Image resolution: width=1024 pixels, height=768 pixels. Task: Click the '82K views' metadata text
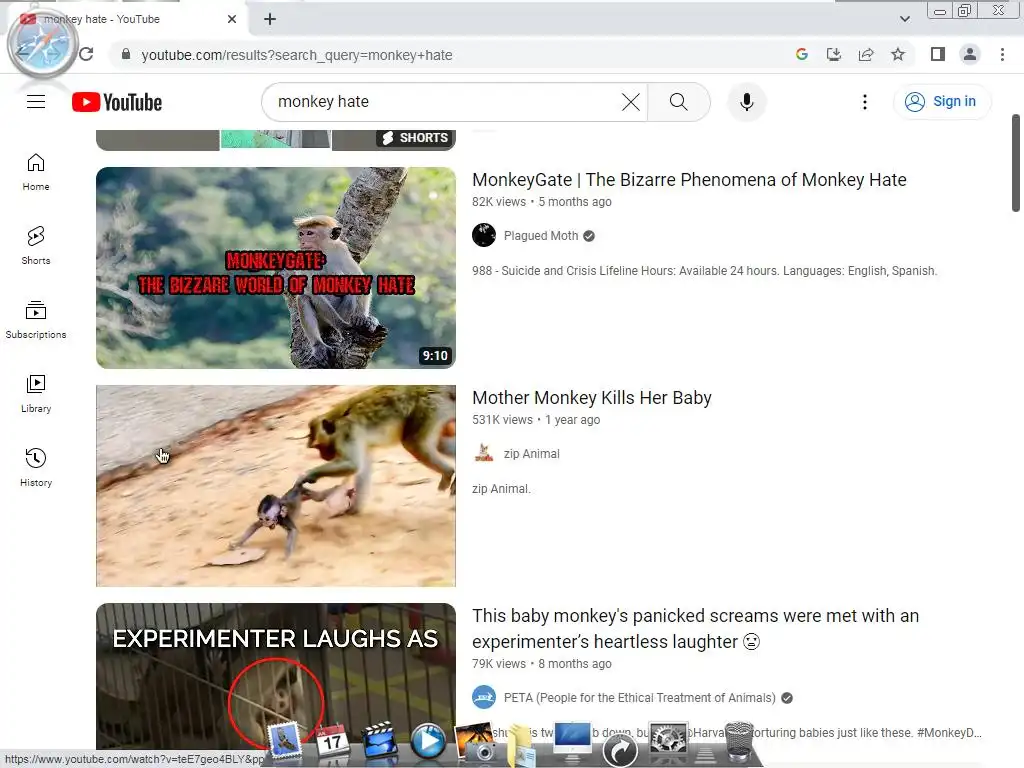coord(499,202)
